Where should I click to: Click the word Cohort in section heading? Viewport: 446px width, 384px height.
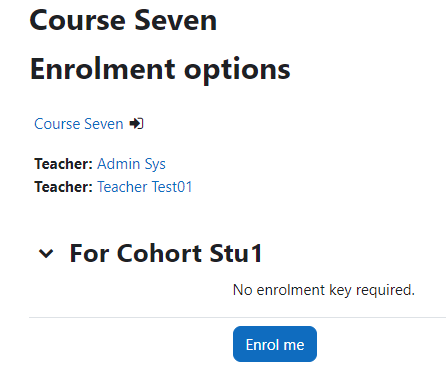(x=159, y=253)
